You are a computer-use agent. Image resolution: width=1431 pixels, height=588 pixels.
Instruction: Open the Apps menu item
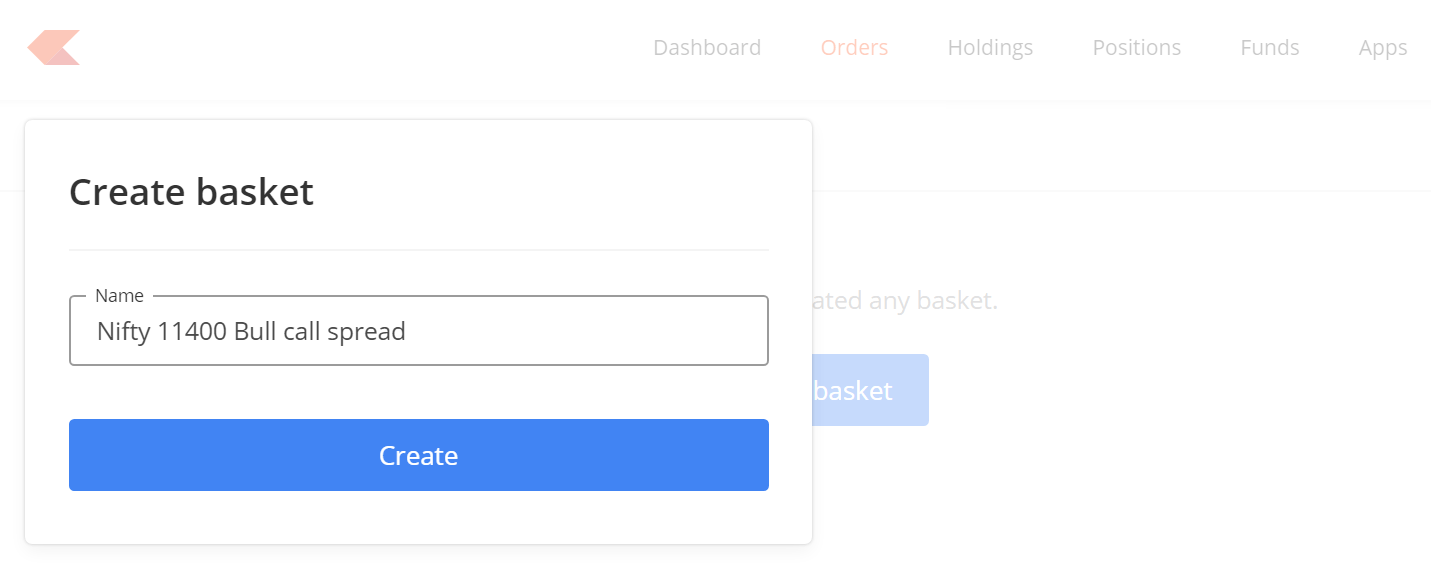(x=1383, y=48)
